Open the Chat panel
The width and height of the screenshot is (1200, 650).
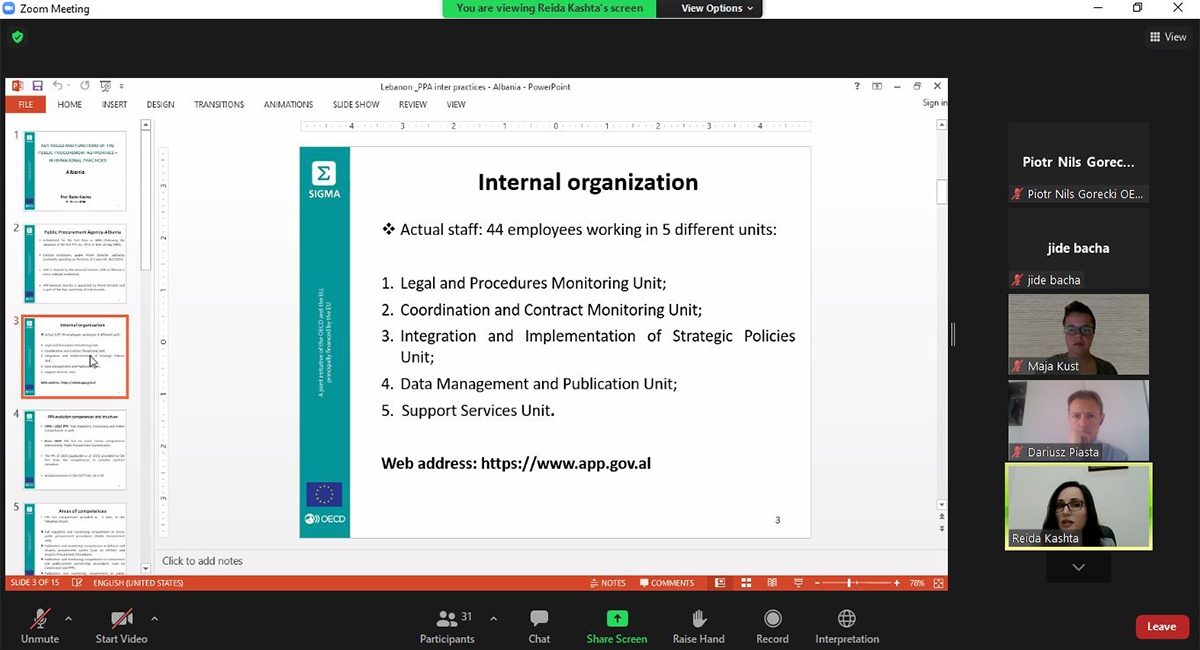539,626
